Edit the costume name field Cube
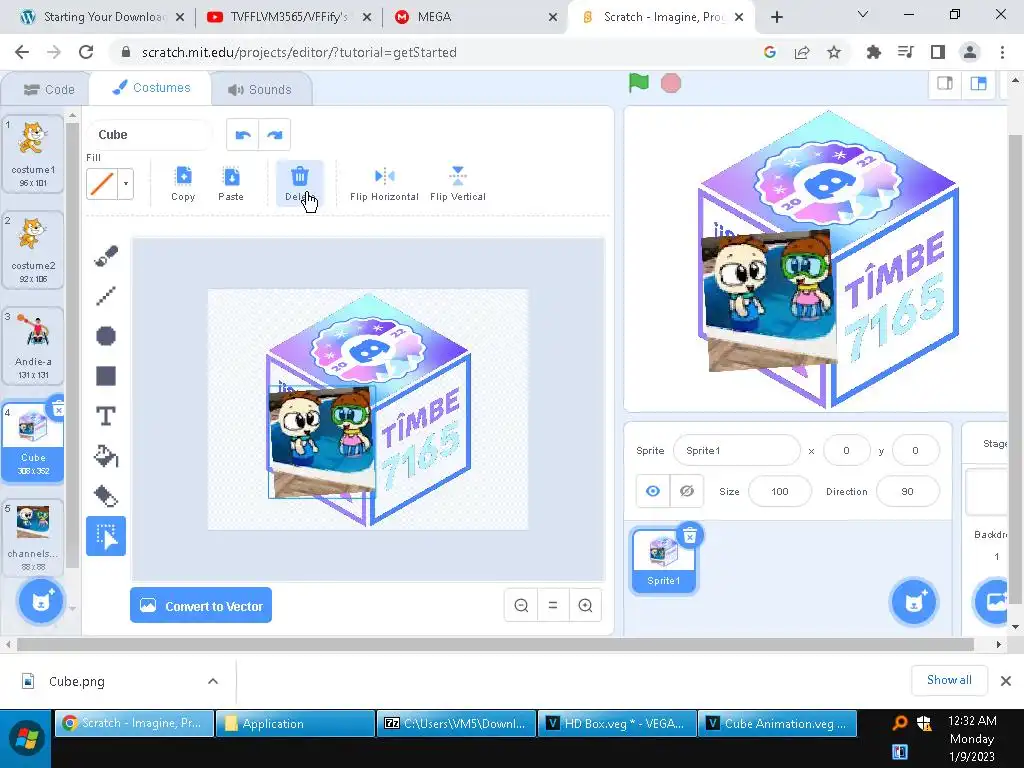Screen dimensions: 1024x768 [149, 135]
